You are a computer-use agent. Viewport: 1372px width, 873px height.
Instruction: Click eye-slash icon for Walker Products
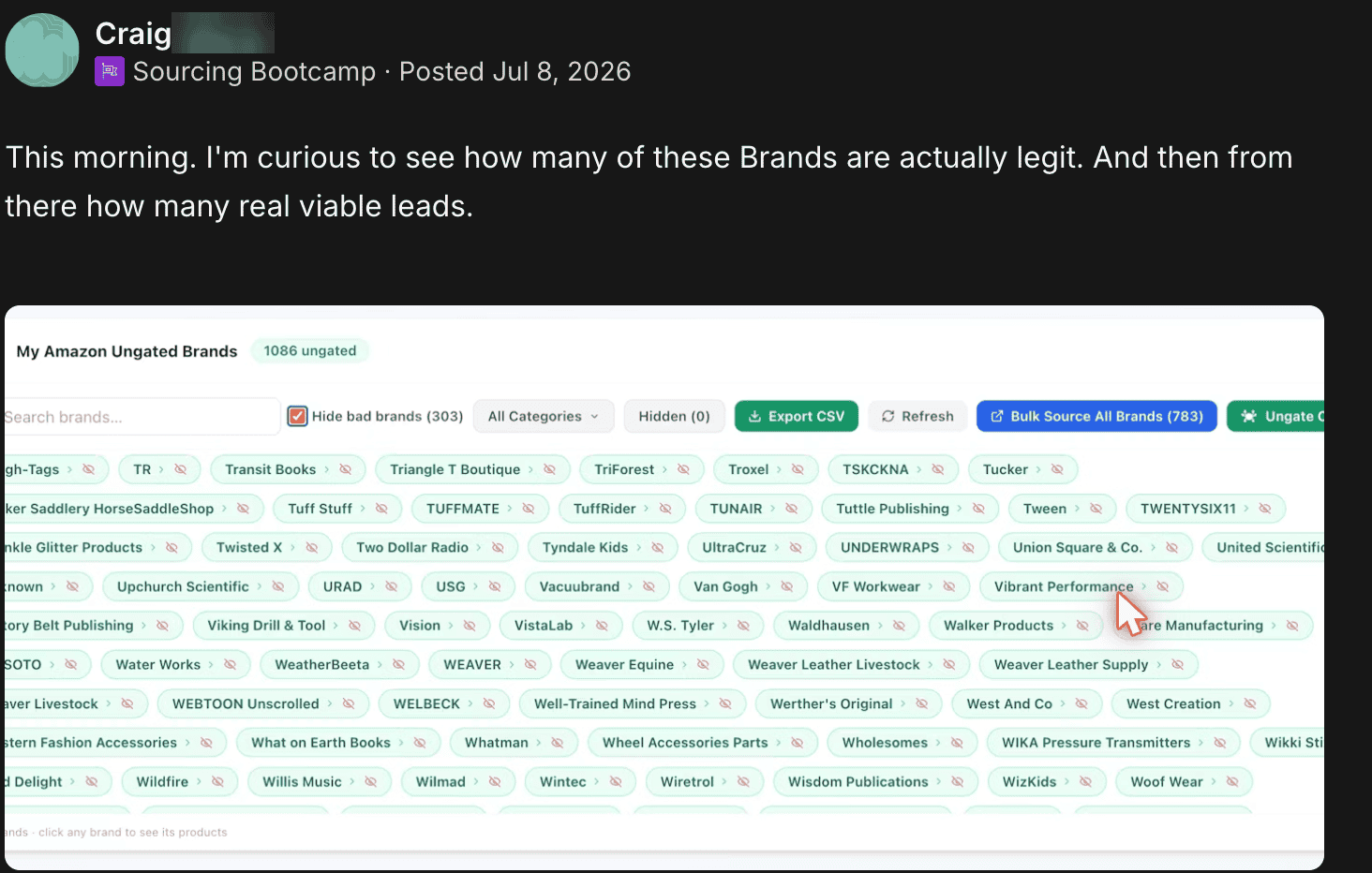click(1082, 626)
